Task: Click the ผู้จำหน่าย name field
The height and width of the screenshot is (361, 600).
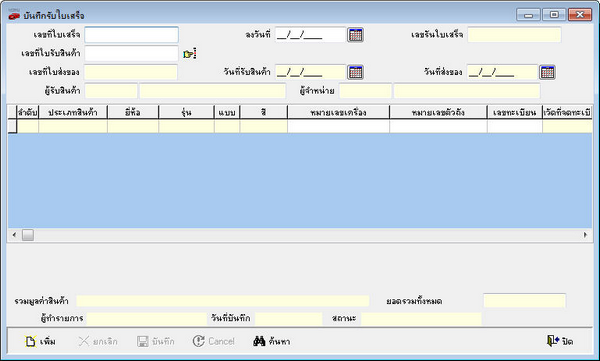Action: pos(467,91)
